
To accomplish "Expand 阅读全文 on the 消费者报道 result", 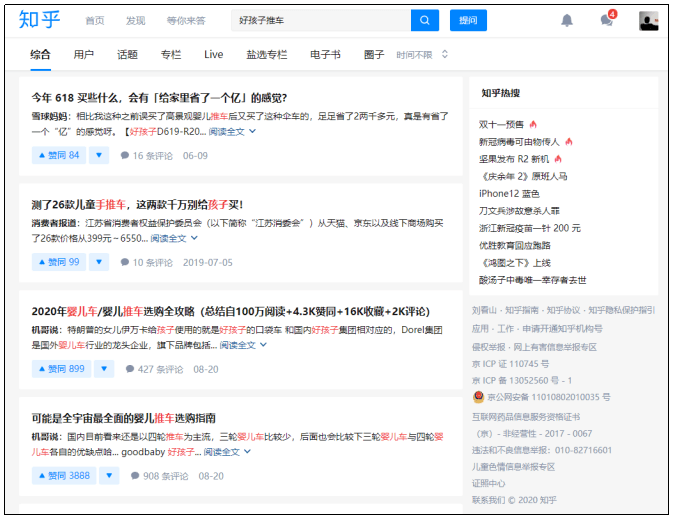I will [x=173, y=238].
